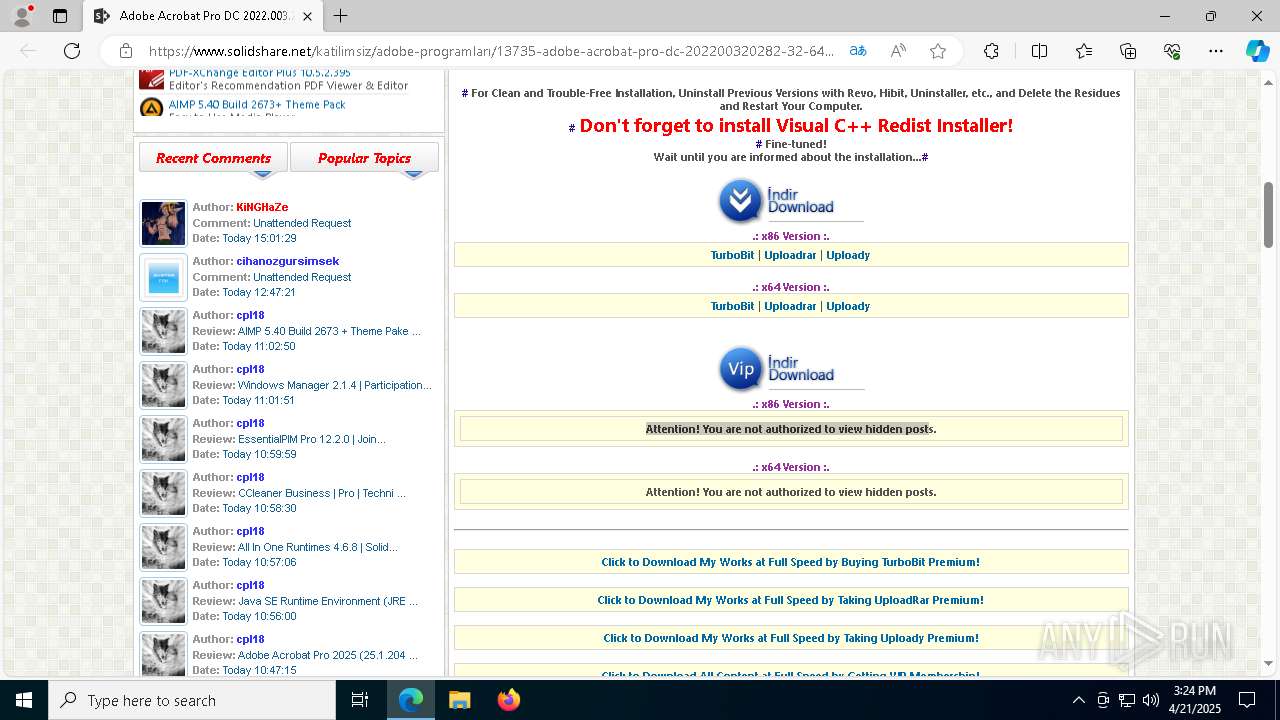
Task: Go back with the browser back arrow
Action: [28, 51]
